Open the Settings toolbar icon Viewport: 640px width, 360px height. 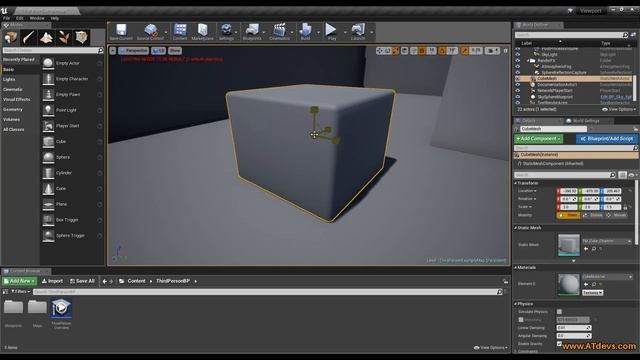[226, 32]
